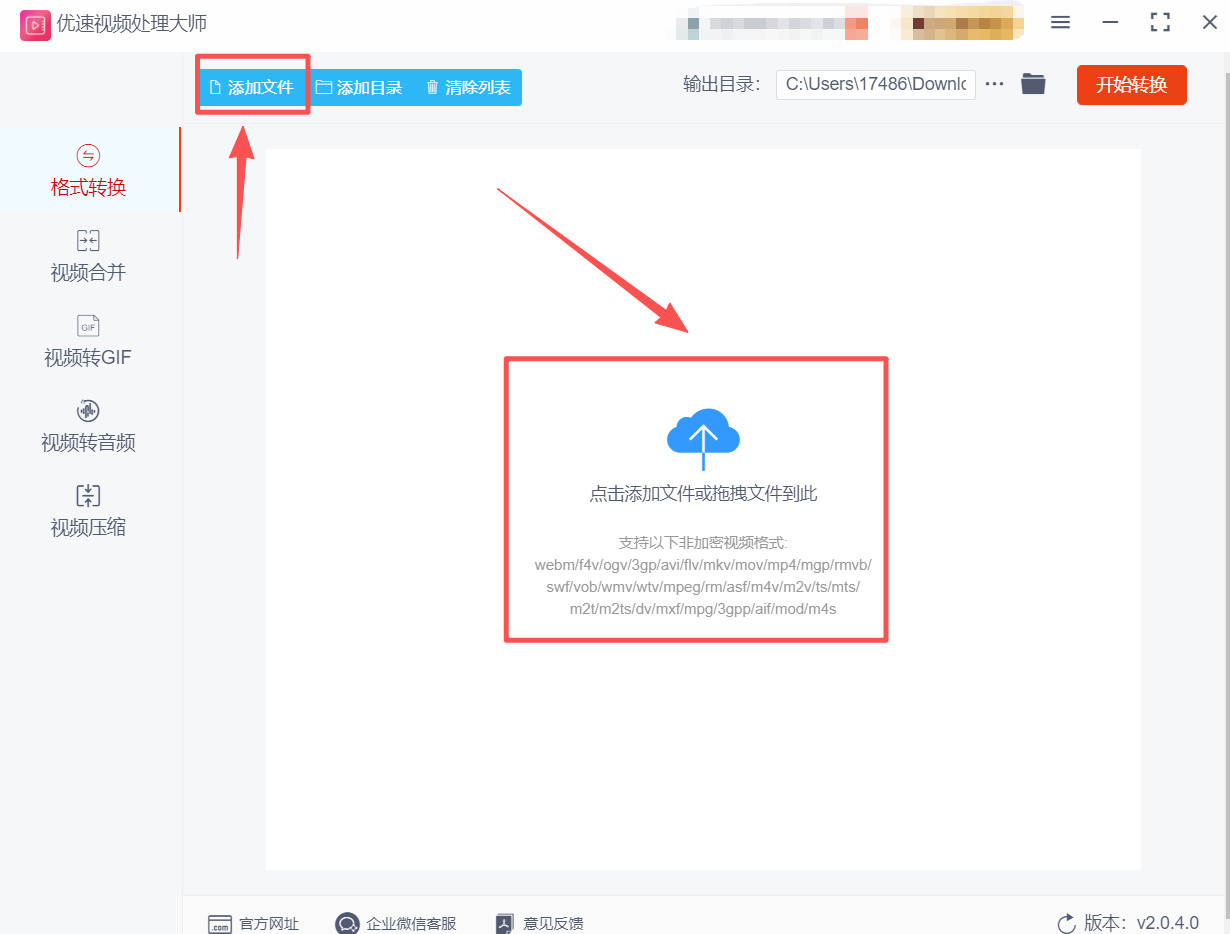The image size is (1230, 934).
Task: Click the website .com icon
Action: pyautogui.click(x=219, y=924)
